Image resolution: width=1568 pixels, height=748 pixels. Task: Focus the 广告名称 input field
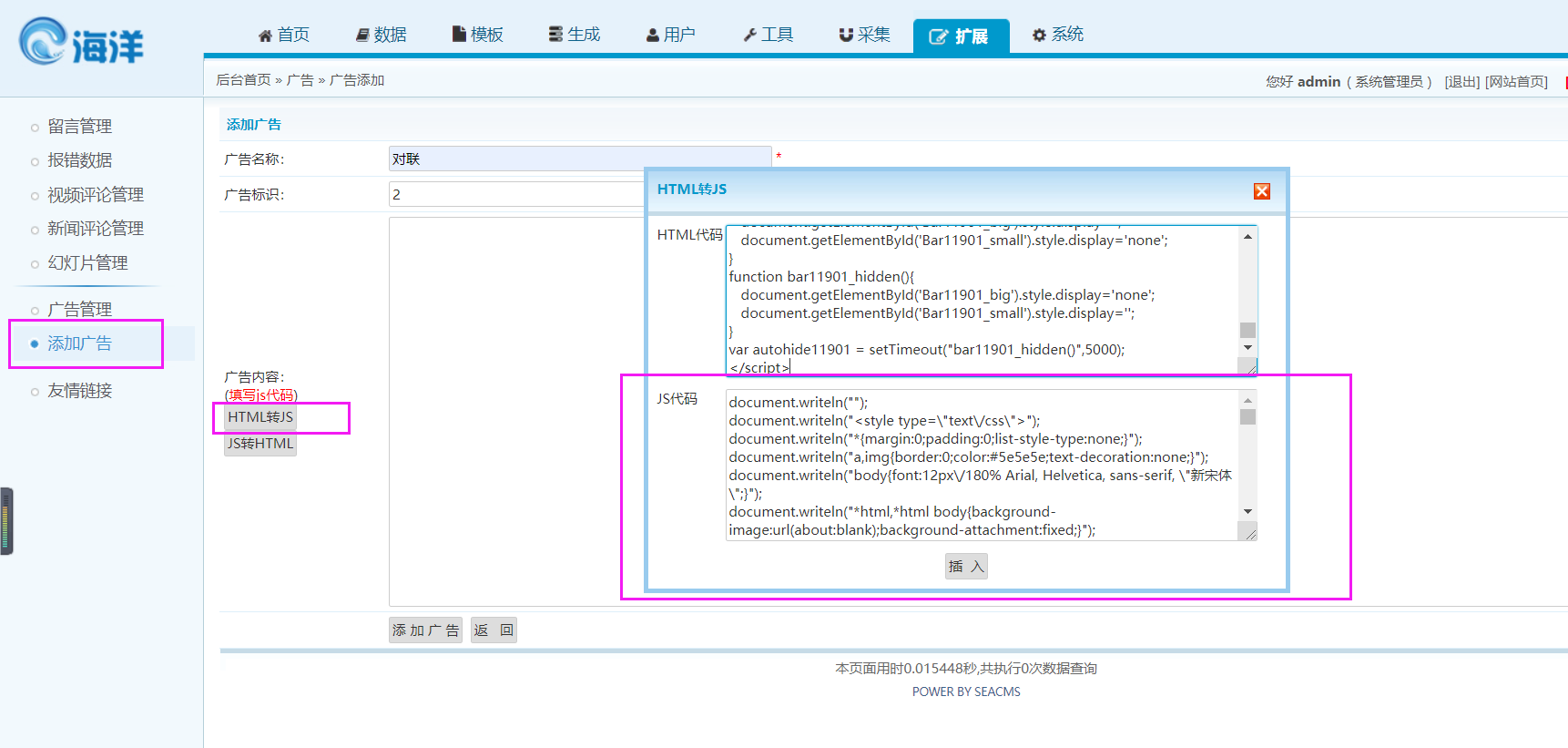[579, 159]
